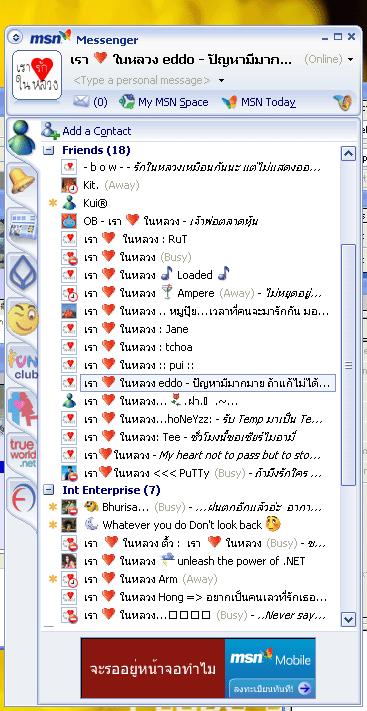Image resolution: width=367 pixels, height=711 pixels.
Task: Click the MSN Mobile banner advertisement
Action: (x=198, y=668)
